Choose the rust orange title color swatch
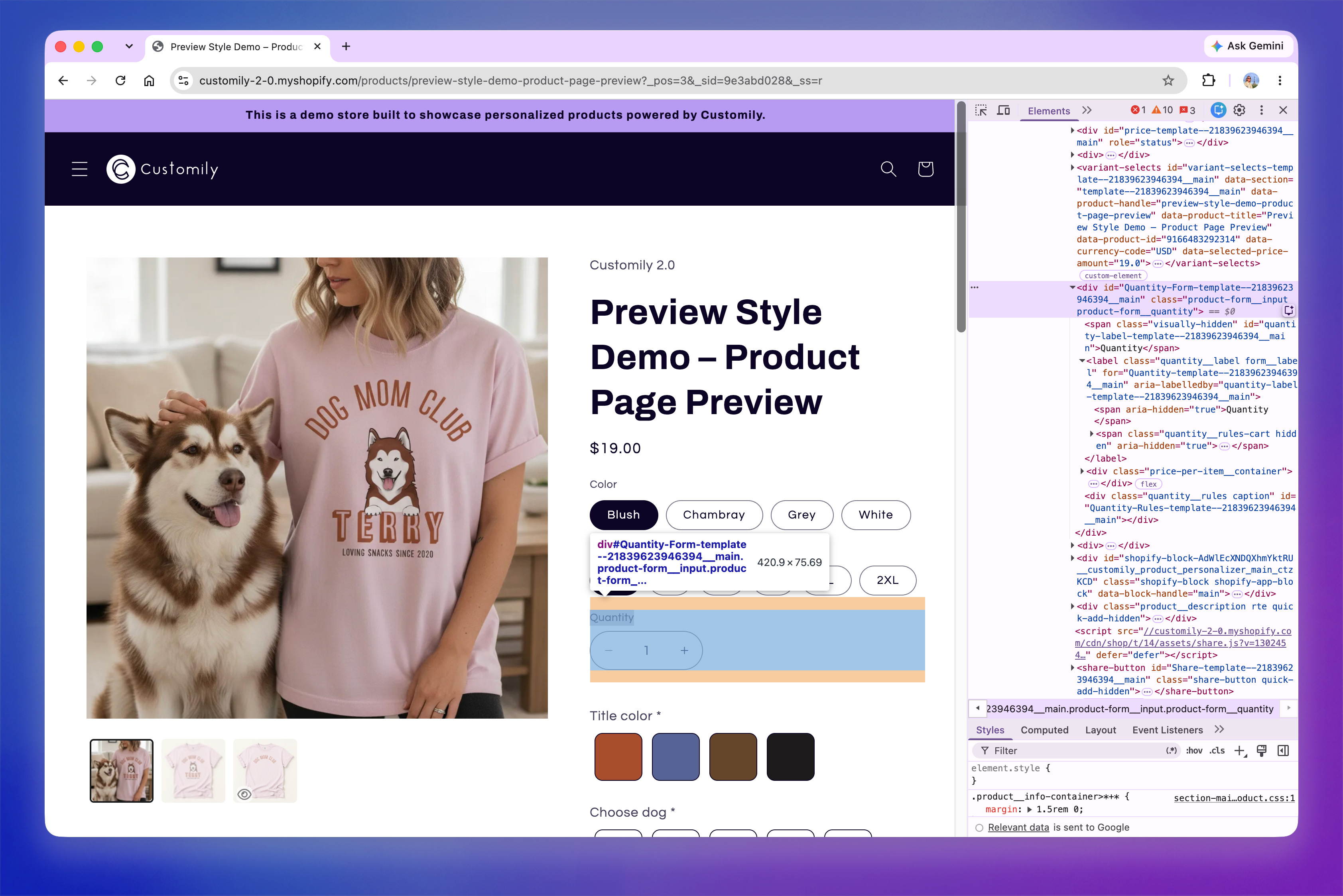 pyautogui.click(x=618, y=757)
